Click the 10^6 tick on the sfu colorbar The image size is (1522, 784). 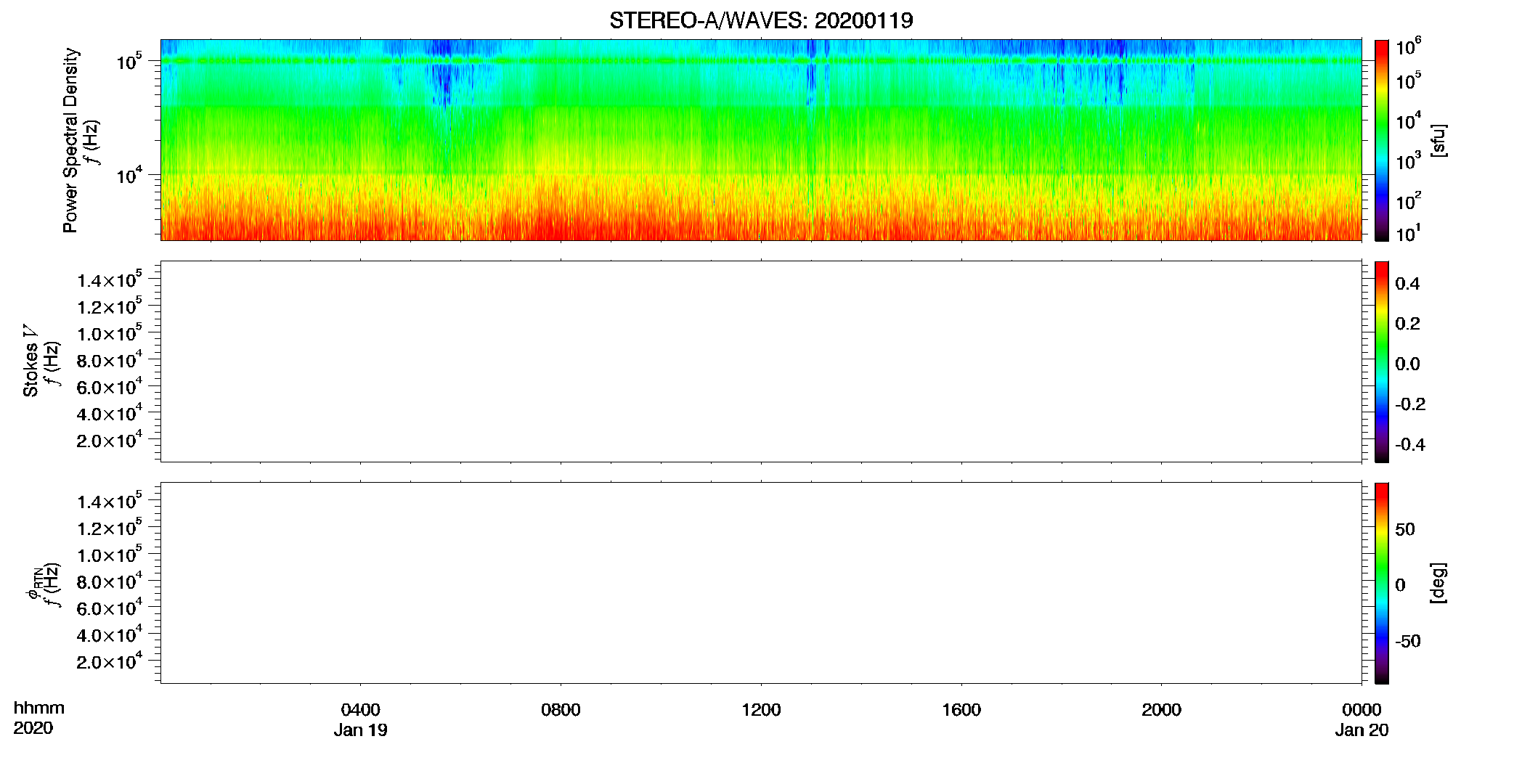pyautogui.click(x=1408, y=48)
